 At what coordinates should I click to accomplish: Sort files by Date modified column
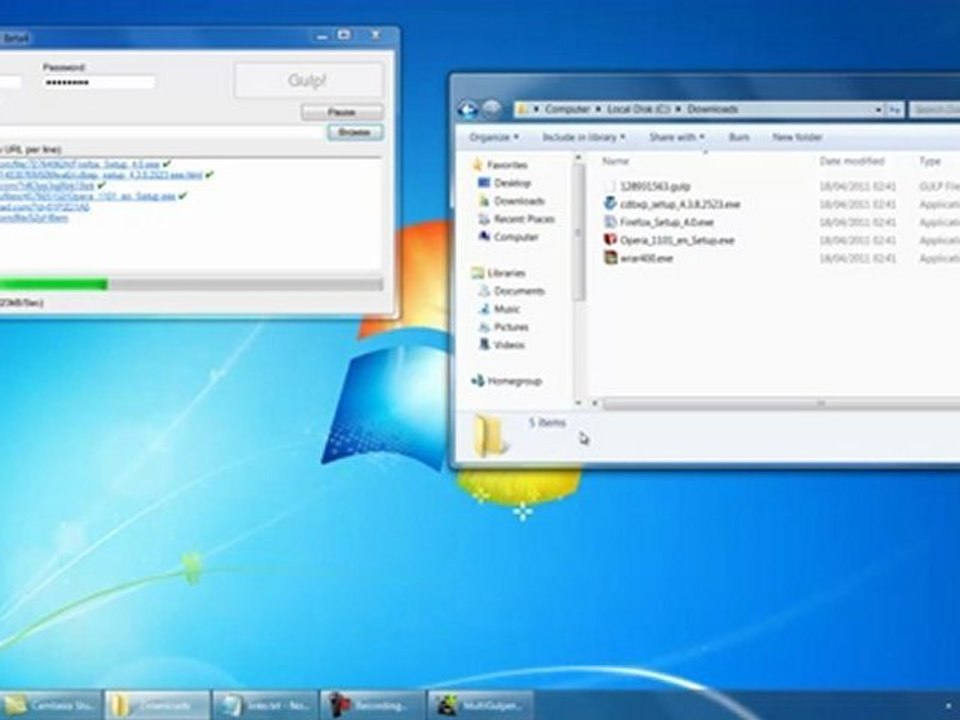(x=852, y=161)
